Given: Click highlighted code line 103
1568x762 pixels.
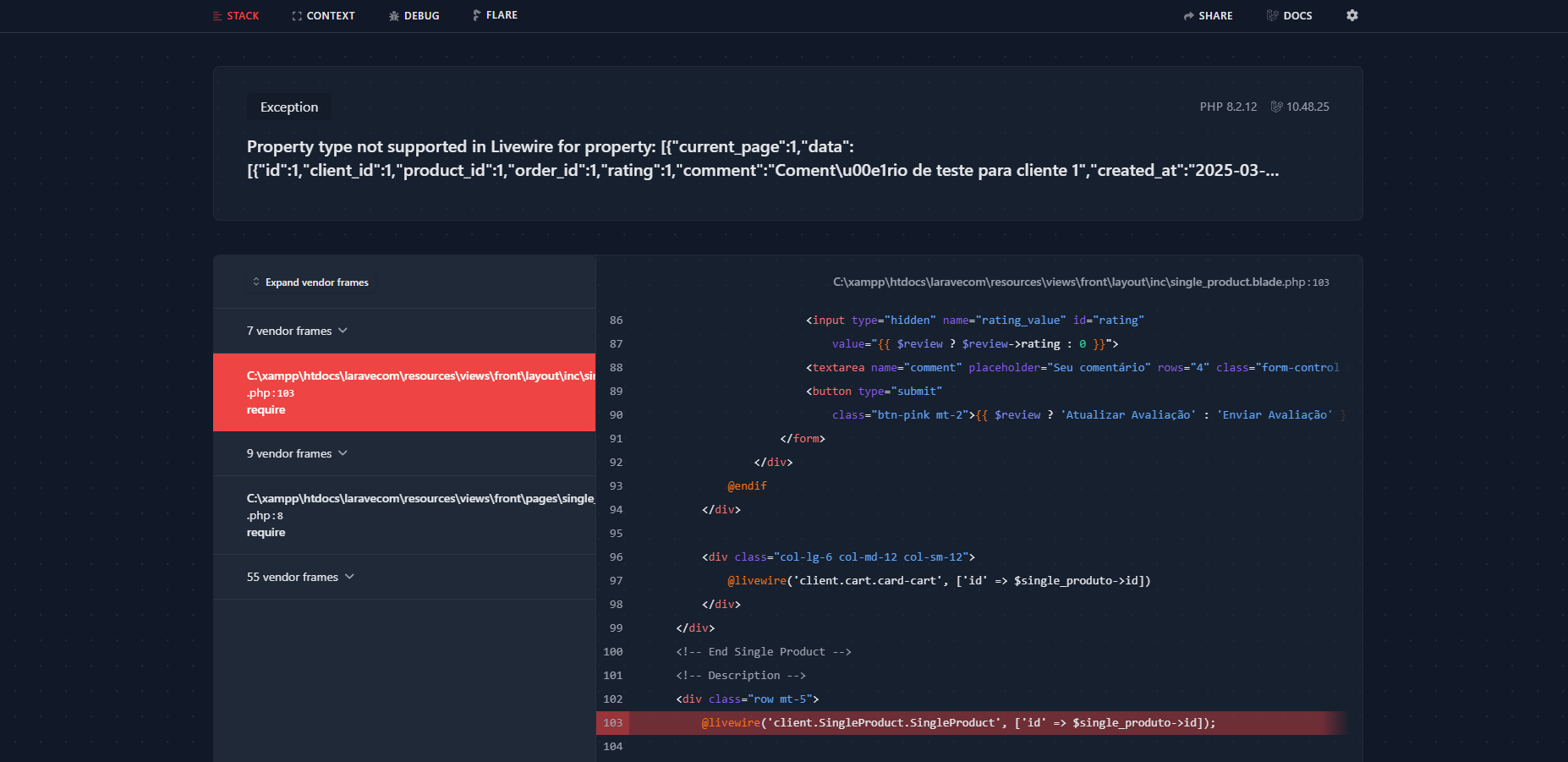Looking at the screenshot, I should click(x=971, y=723).
